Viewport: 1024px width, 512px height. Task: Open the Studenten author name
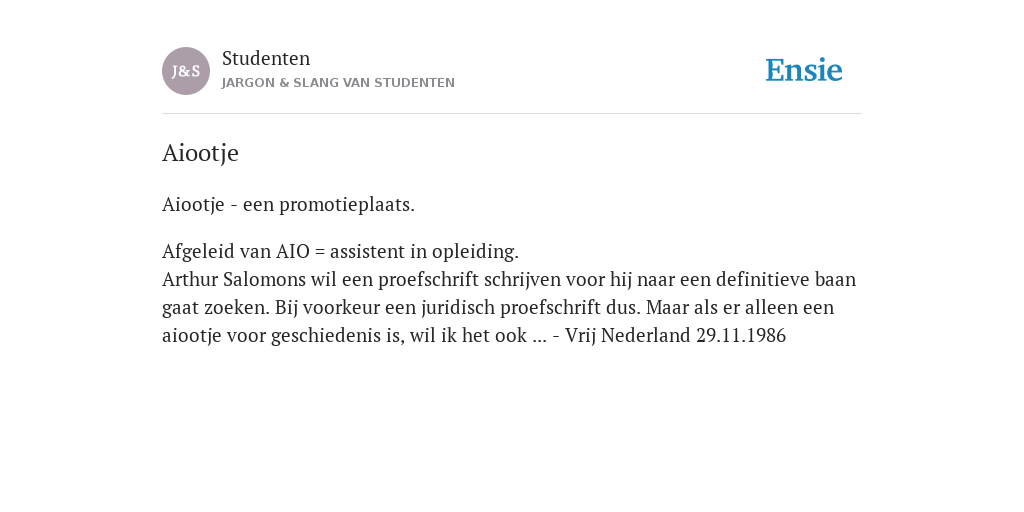coord(266,58)
